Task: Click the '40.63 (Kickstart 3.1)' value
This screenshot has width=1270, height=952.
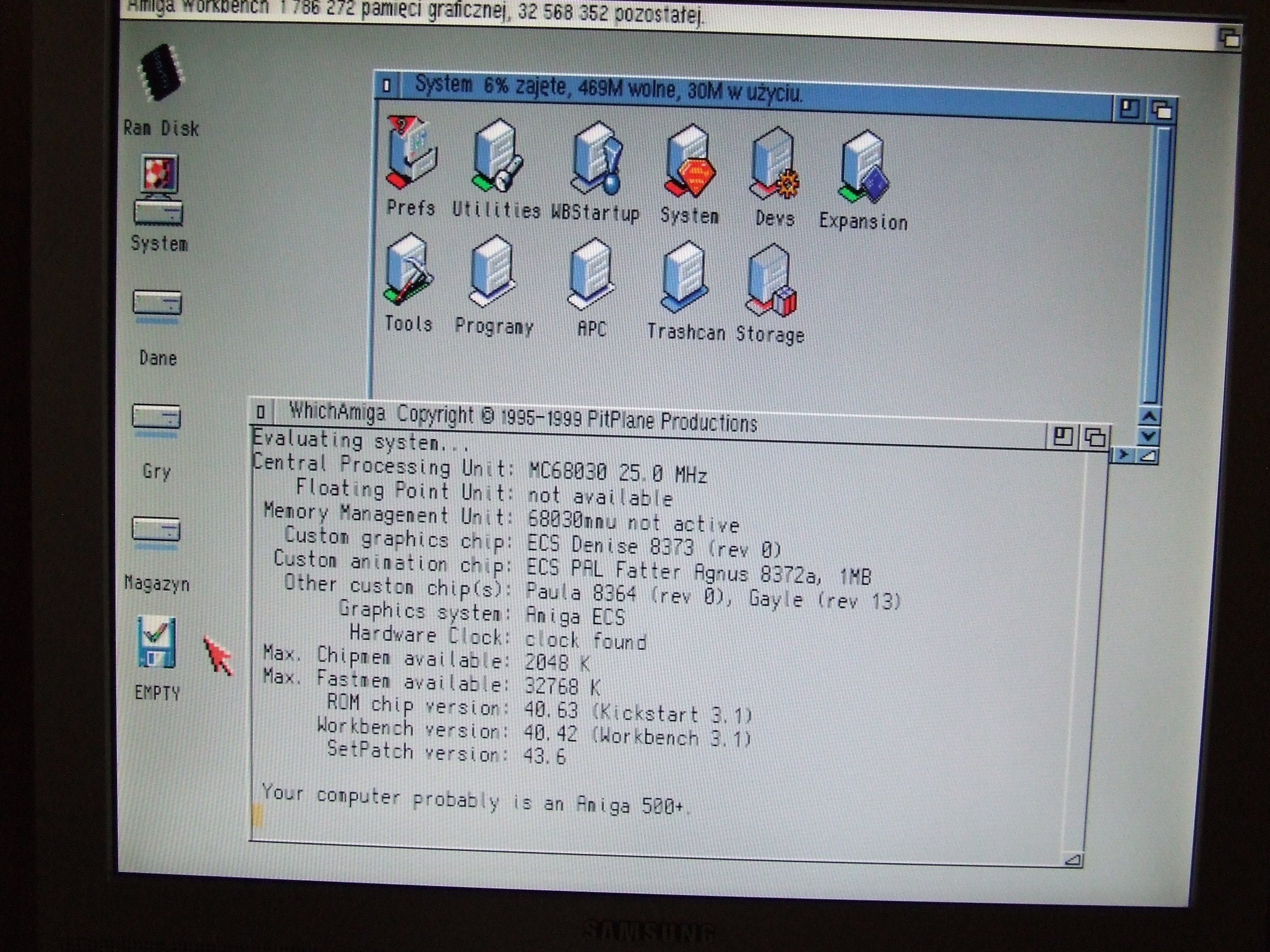Action: coord(637,712)
